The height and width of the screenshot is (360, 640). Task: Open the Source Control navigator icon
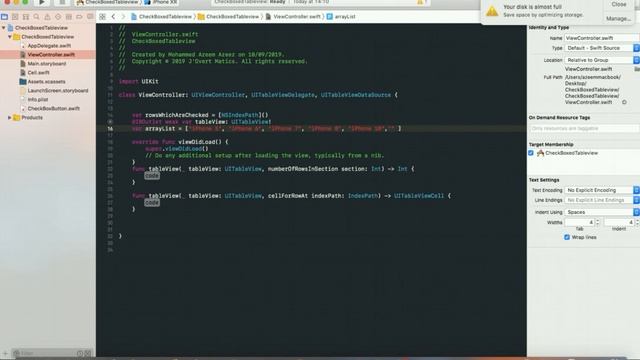point(15,17)
